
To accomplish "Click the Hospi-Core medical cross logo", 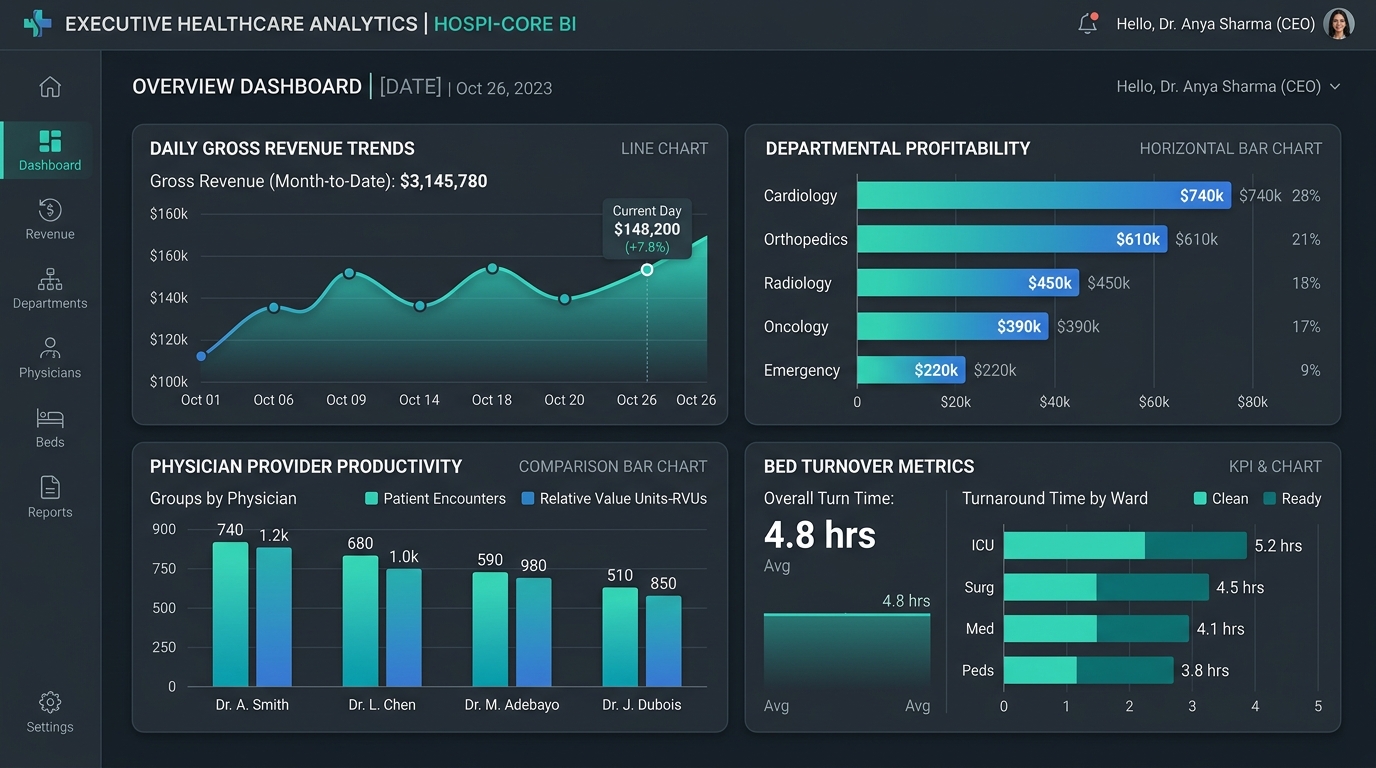I will tap(37, 23).
